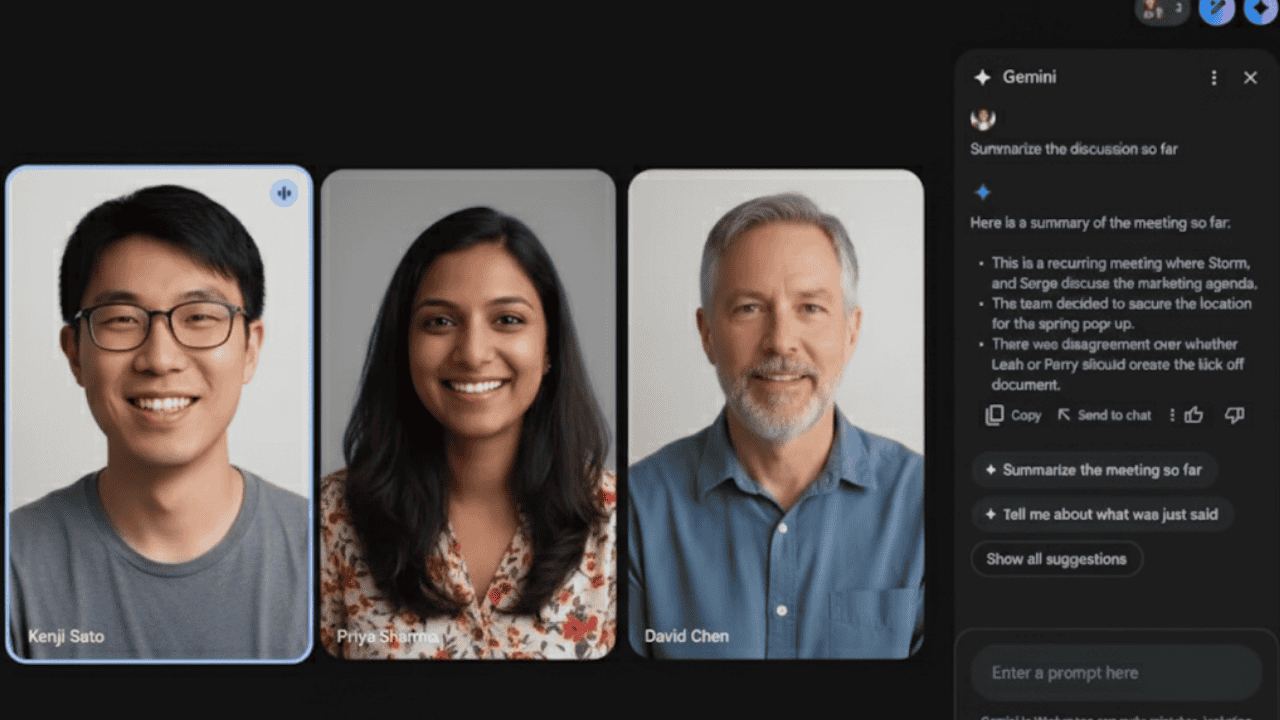The width and height of the screenshot is (1280, 720).
Task: Click the white Gemini sparkle logo in header
Action: coord(982,77)
